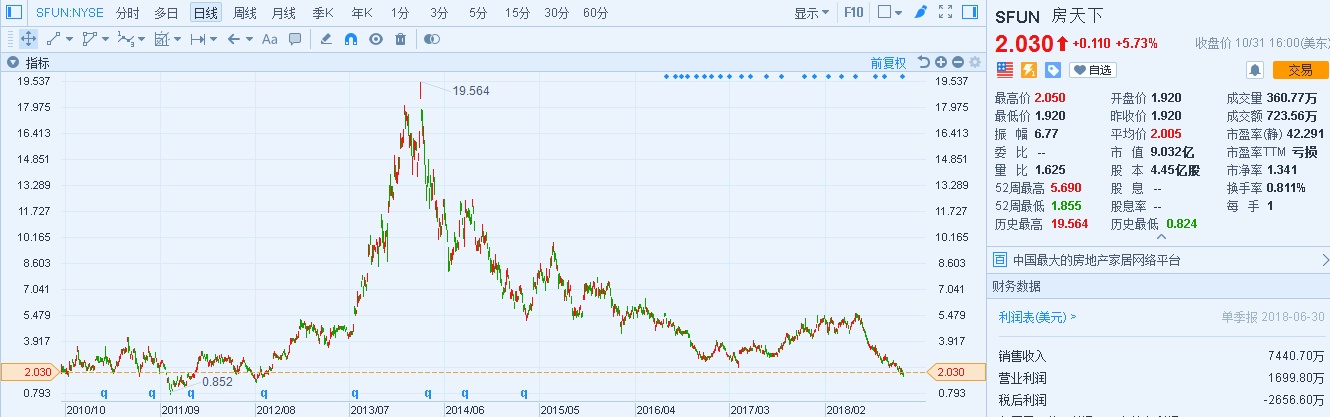Click the orange lightning level icon
This screenshot has width=1330, height=417.
tap(1028, 69)
